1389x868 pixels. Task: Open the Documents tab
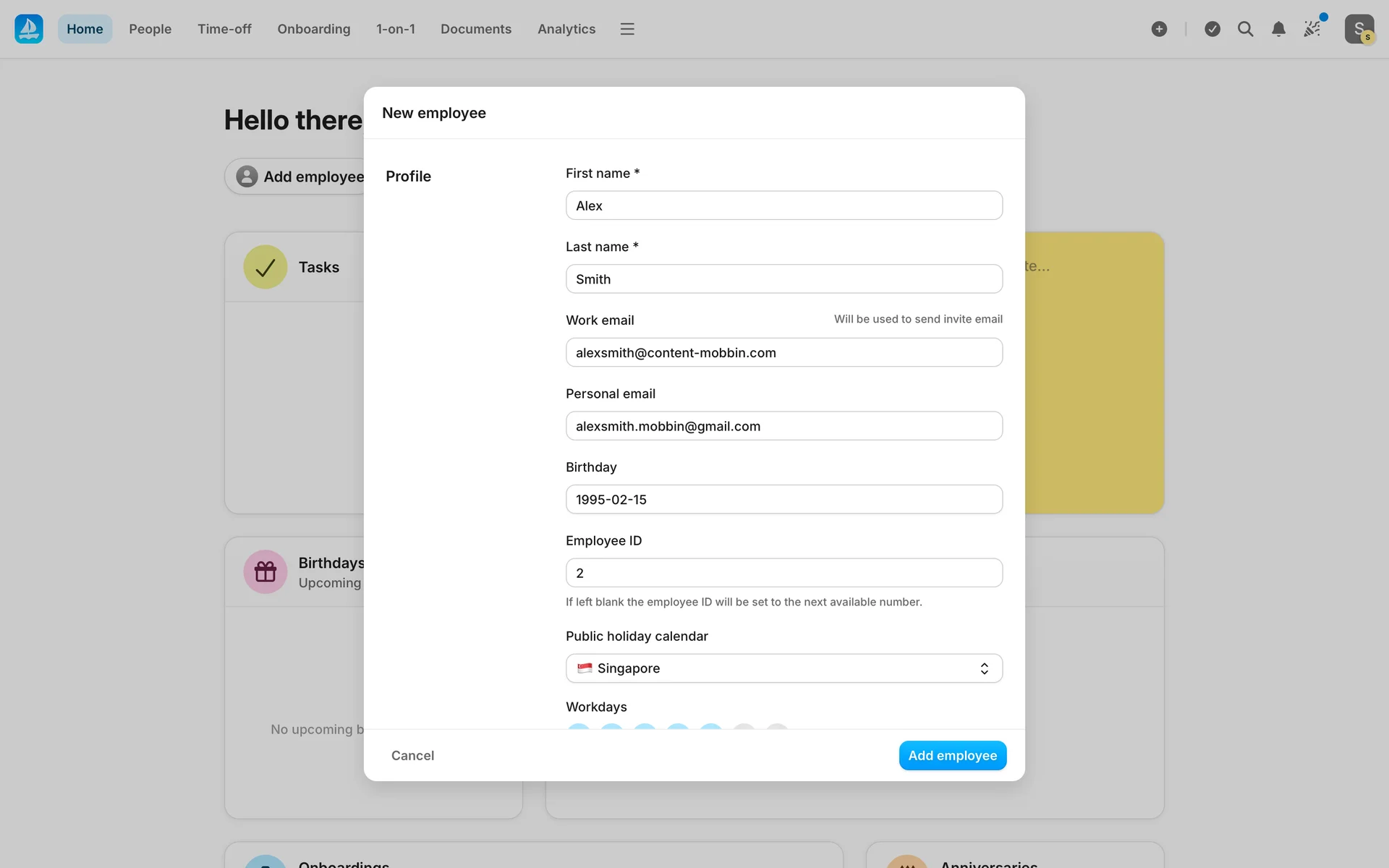475,29
